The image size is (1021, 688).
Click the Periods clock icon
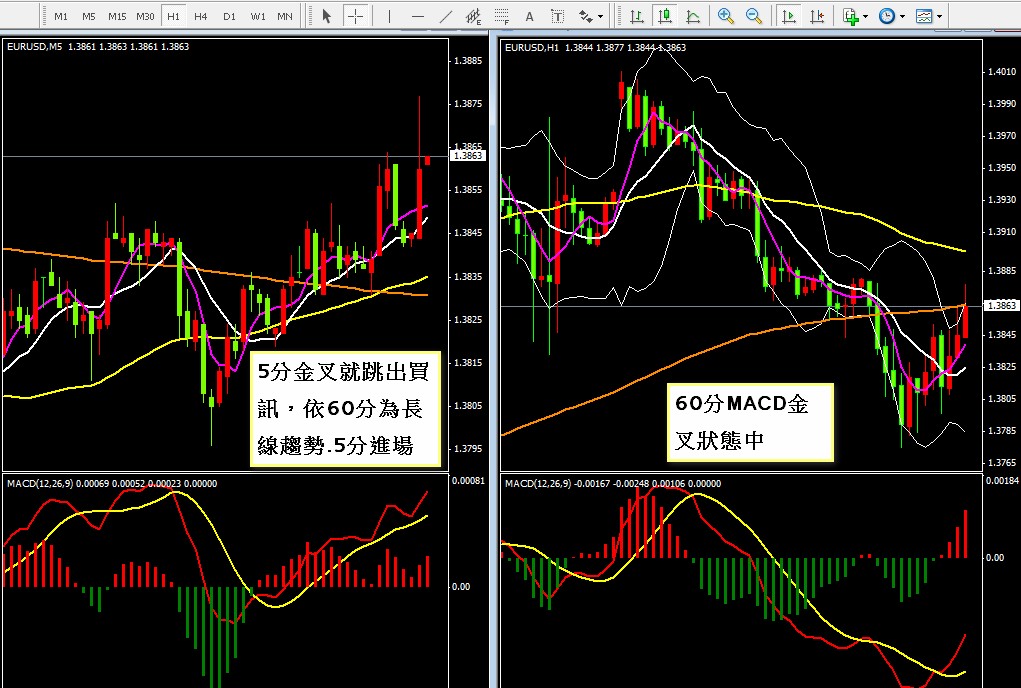click(886, 16)
